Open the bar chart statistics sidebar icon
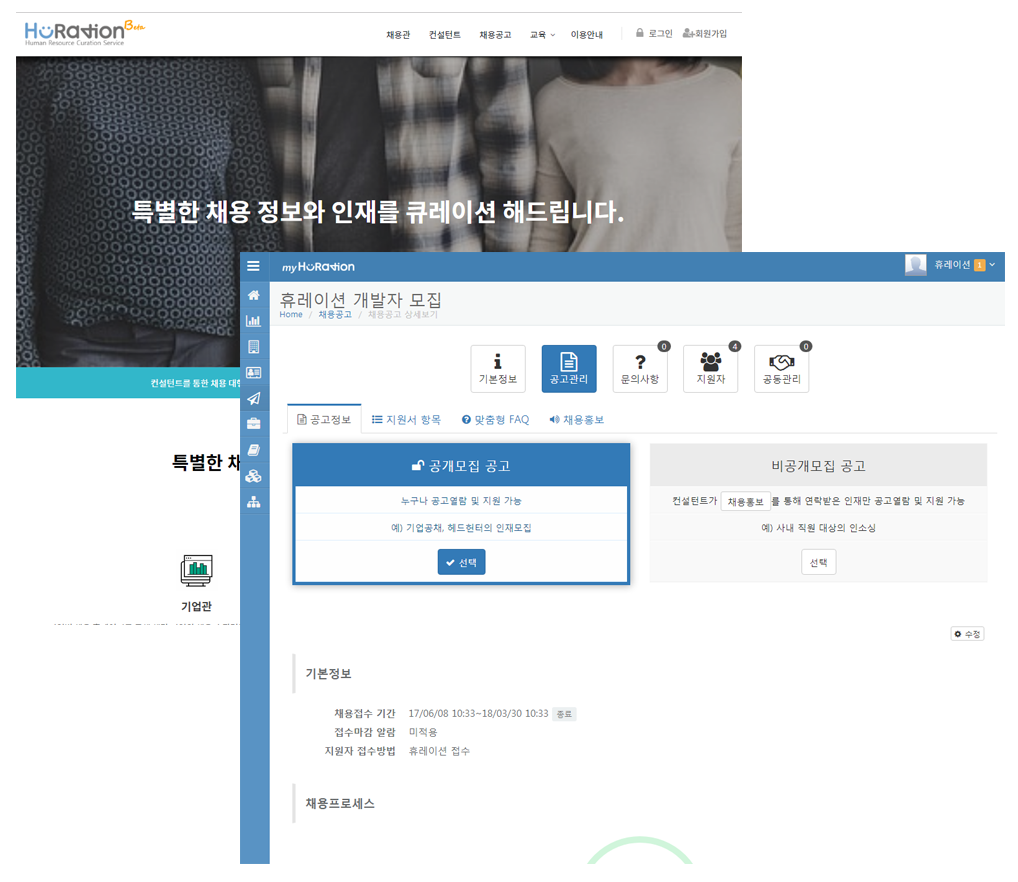This screenshot has width=1018, height=882. pos(254,321)
